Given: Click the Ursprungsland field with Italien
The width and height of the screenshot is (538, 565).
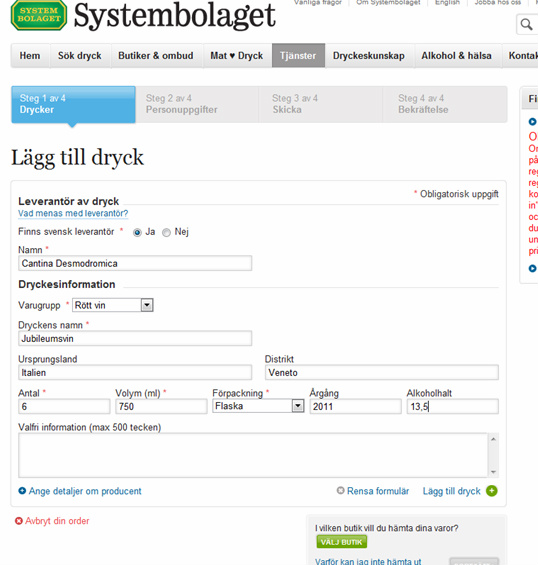Looking at the screenshot, I should click(135, 373).
